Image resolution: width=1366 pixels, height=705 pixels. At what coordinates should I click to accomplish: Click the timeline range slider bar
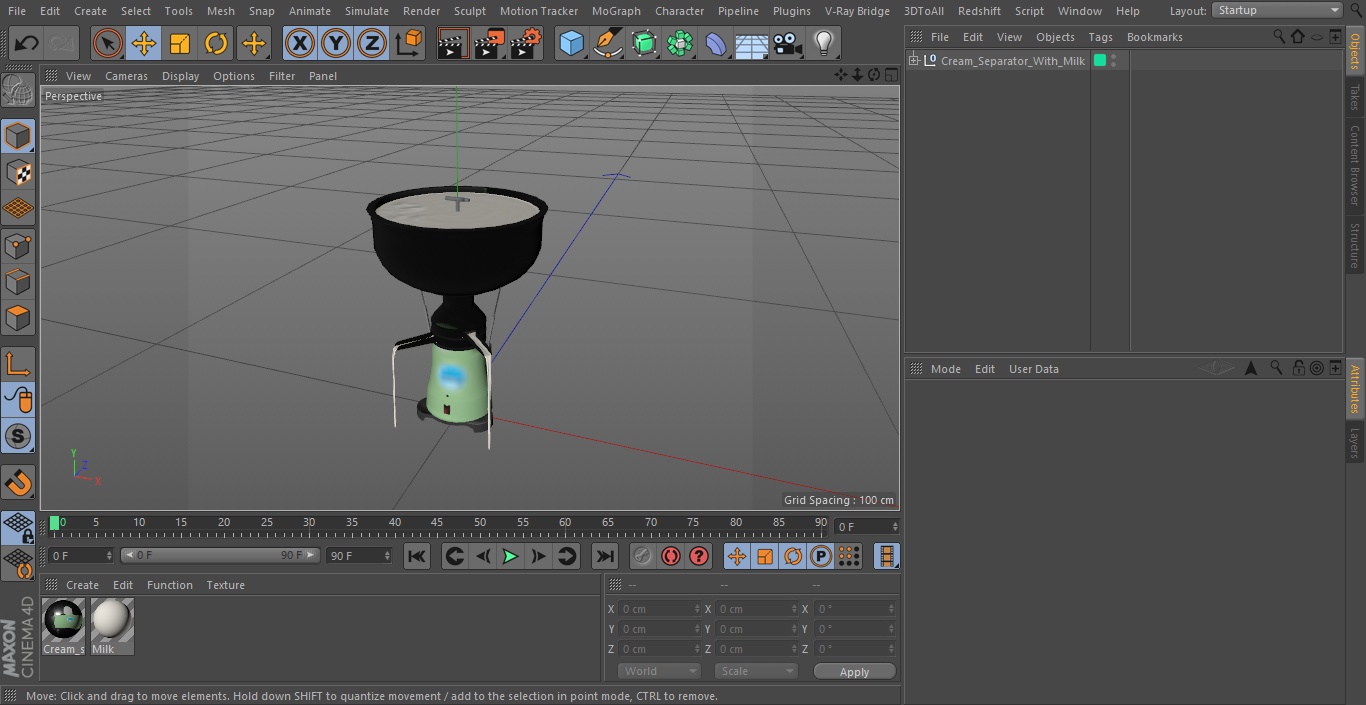pyautogui.click(x=220, y=555)
